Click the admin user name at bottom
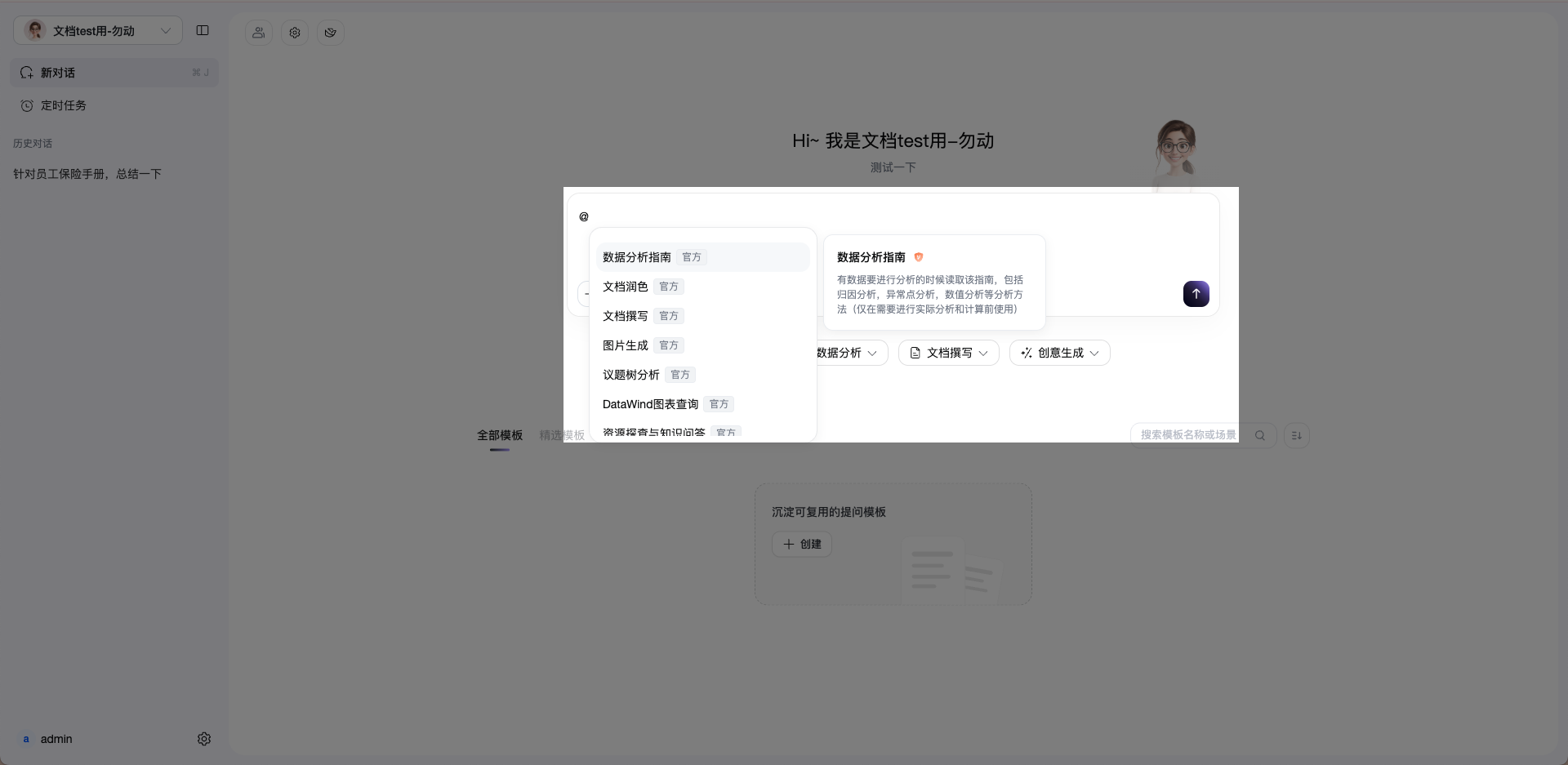Image resolution: width=1568 pixels, height=765 pixels. [x=56, y=739]
